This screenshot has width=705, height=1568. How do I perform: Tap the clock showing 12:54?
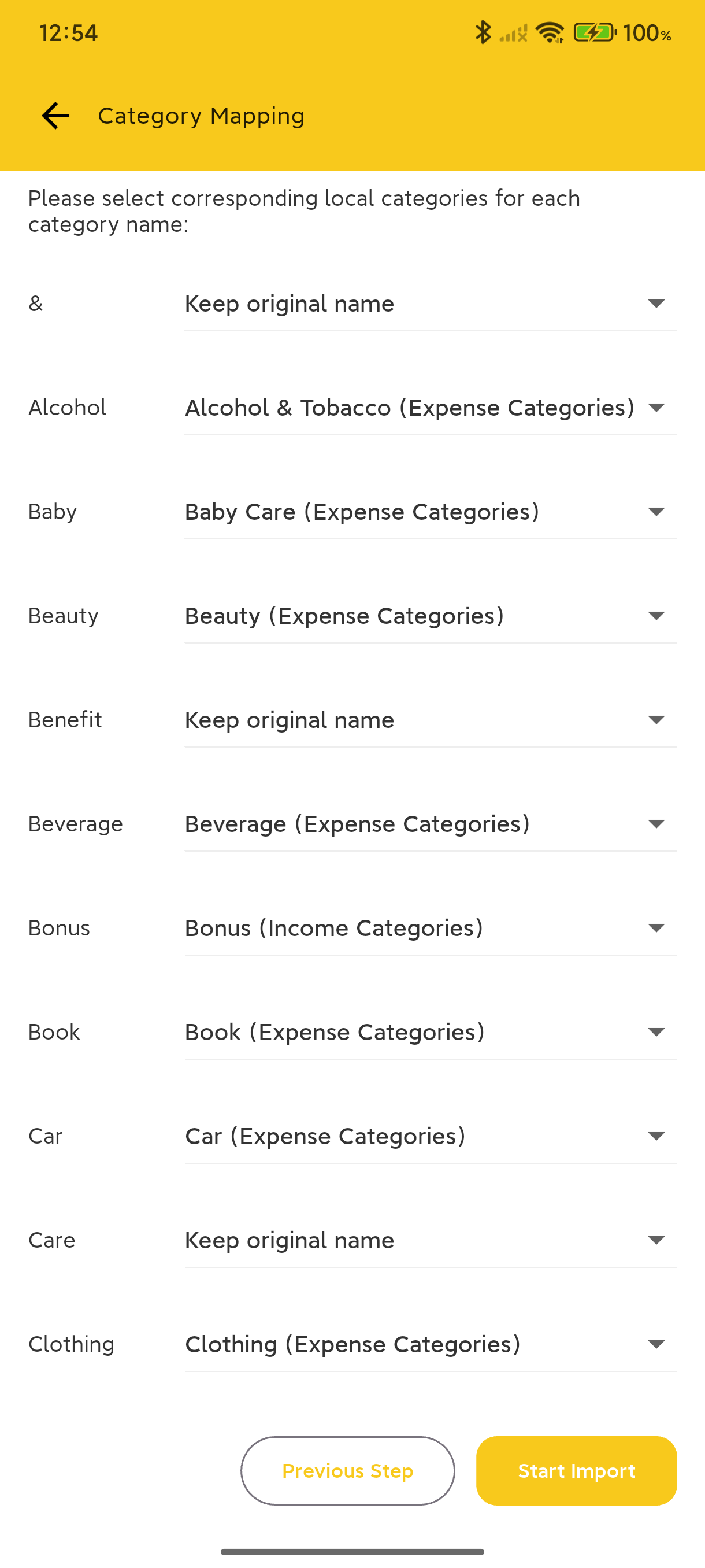point(68,34)
